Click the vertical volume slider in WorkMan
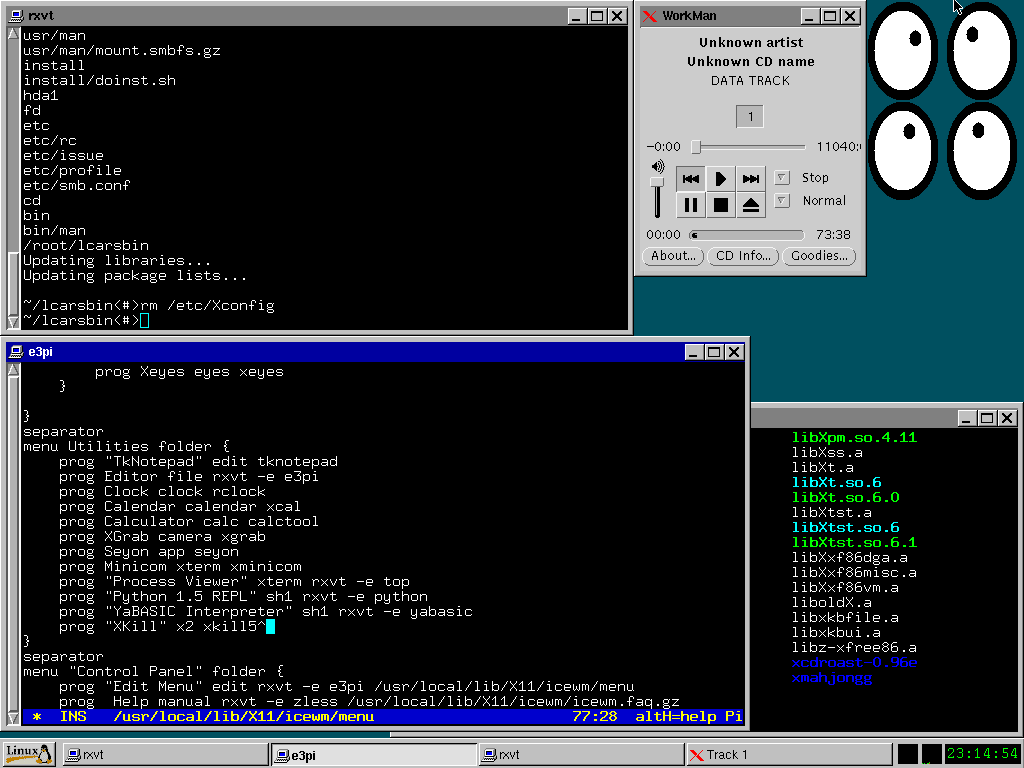 click(x=657, y=197)
